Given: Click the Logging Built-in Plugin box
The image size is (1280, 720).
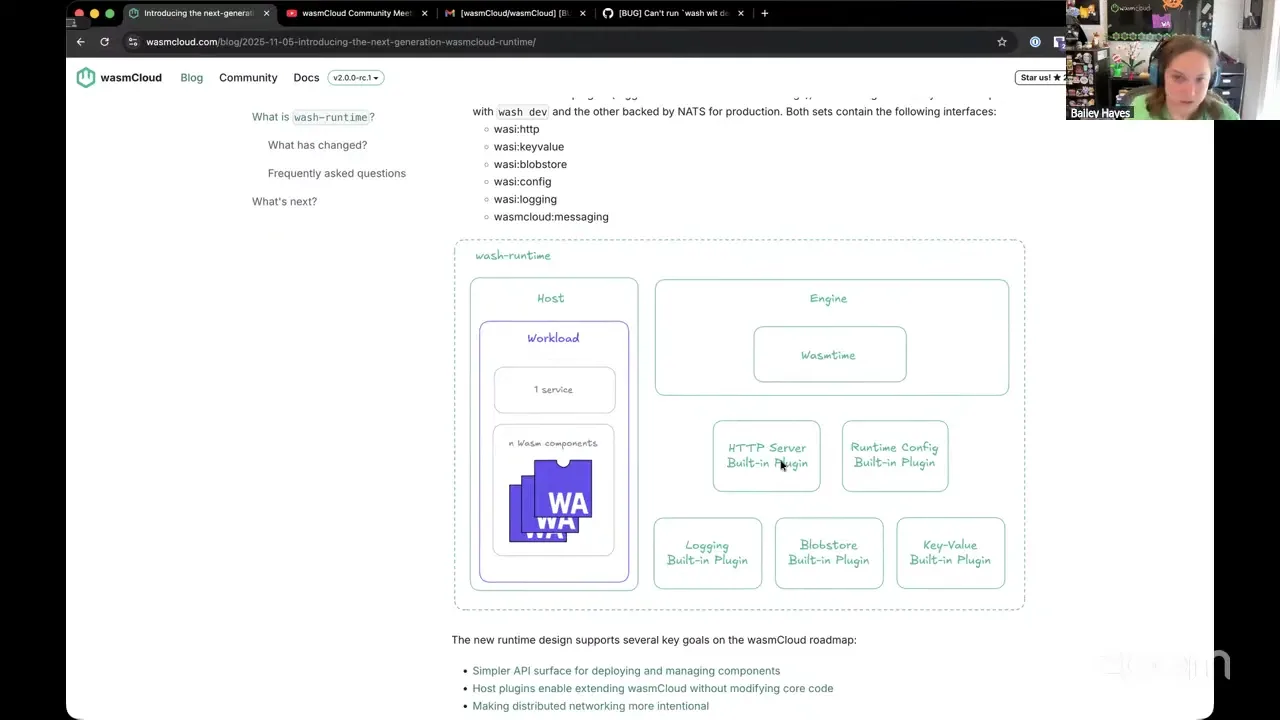Looking at the screenshot, I should coord(708,553).
